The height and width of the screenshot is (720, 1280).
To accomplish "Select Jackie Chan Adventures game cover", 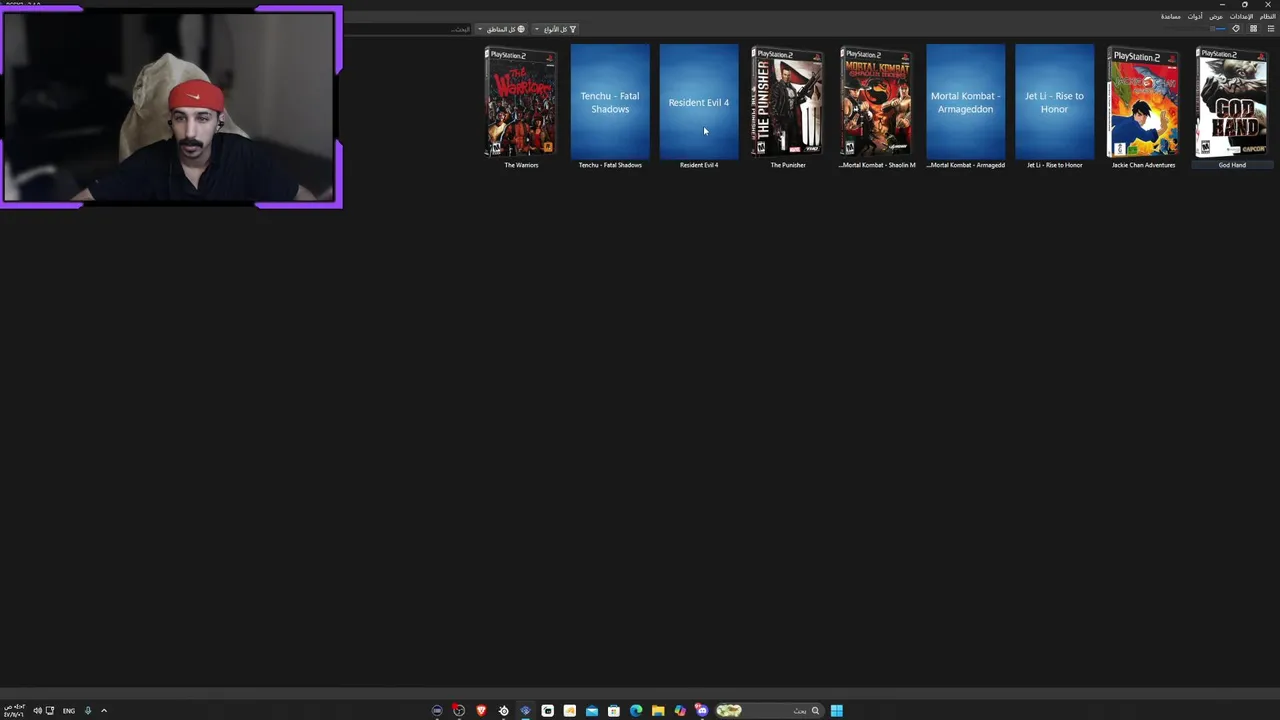I will pyautogui.click(x=1143, y=102).
